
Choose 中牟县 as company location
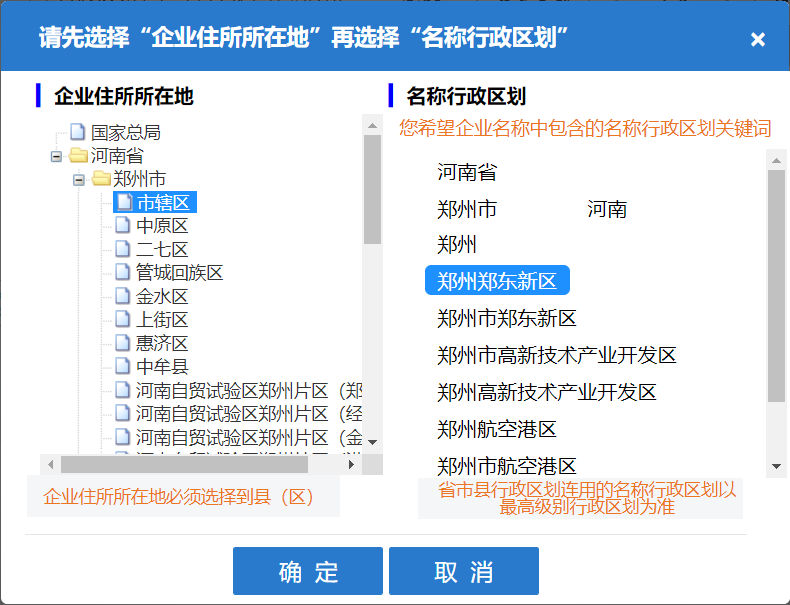tap(162, 366)
